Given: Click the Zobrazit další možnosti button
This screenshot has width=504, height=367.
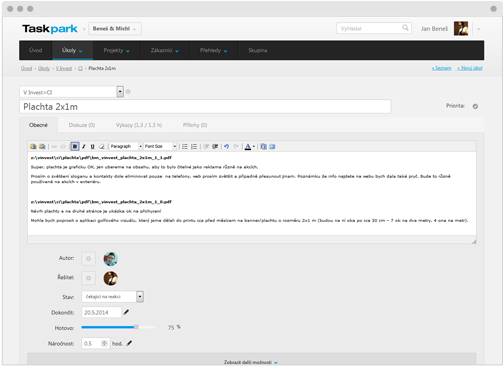Looking at the screenshot, I should 251,362.
